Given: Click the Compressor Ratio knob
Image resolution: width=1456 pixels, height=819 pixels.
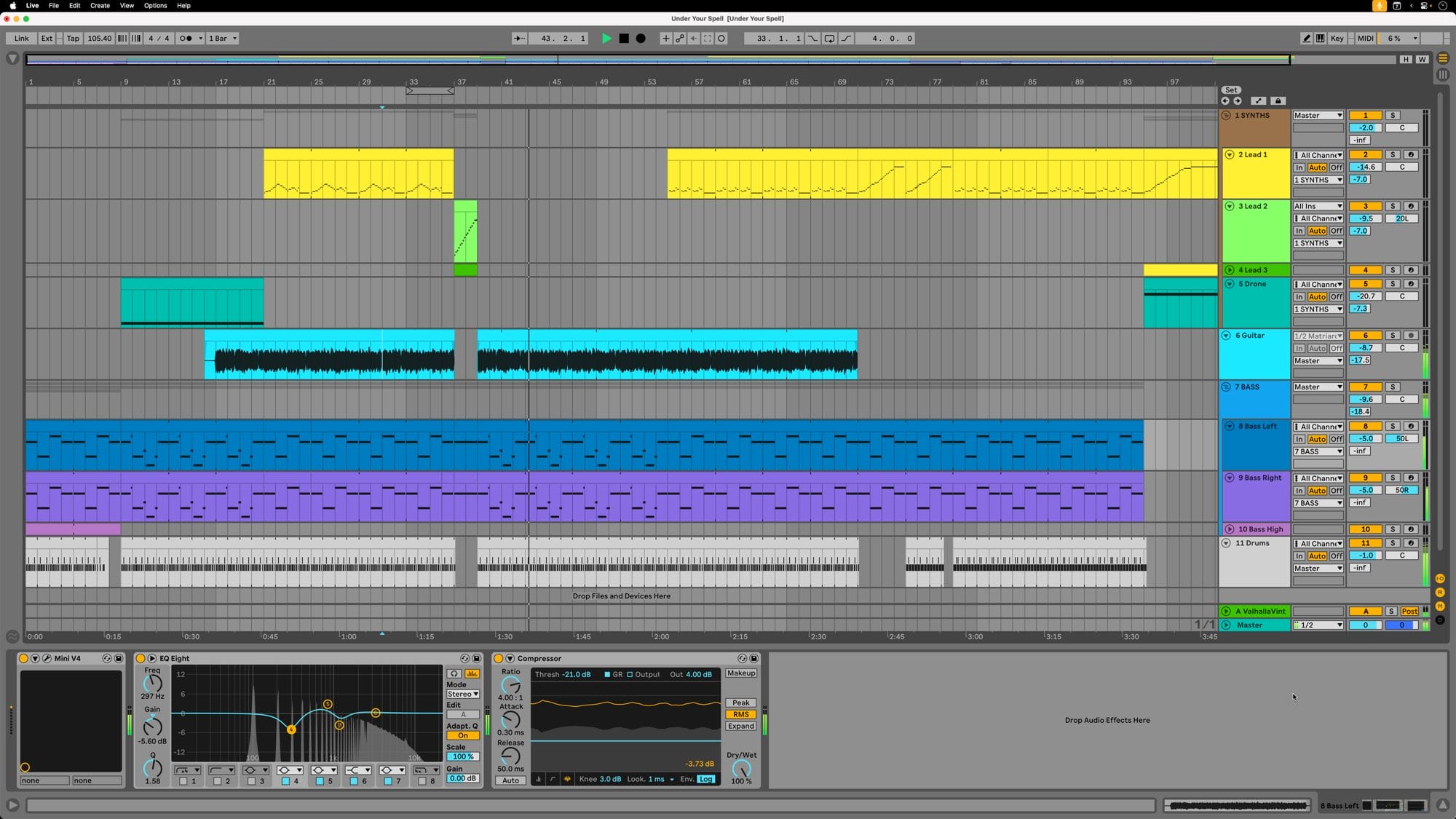Looking at the screenshot, I should coord(511,684).
